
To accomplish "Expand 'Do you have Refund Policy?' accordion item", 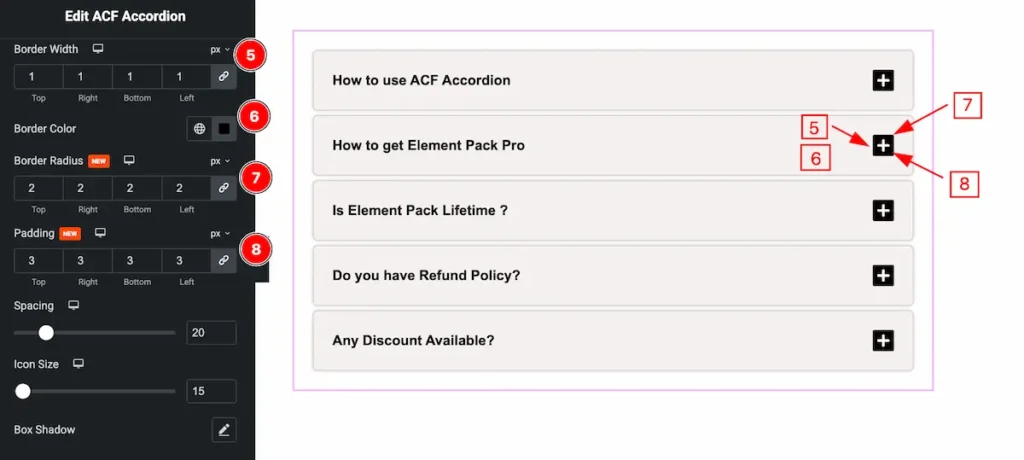I will coord(883,275).
